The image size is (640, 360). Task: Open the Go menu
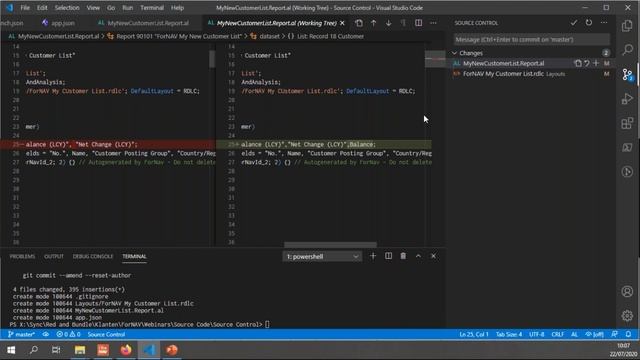coord(111,8)
